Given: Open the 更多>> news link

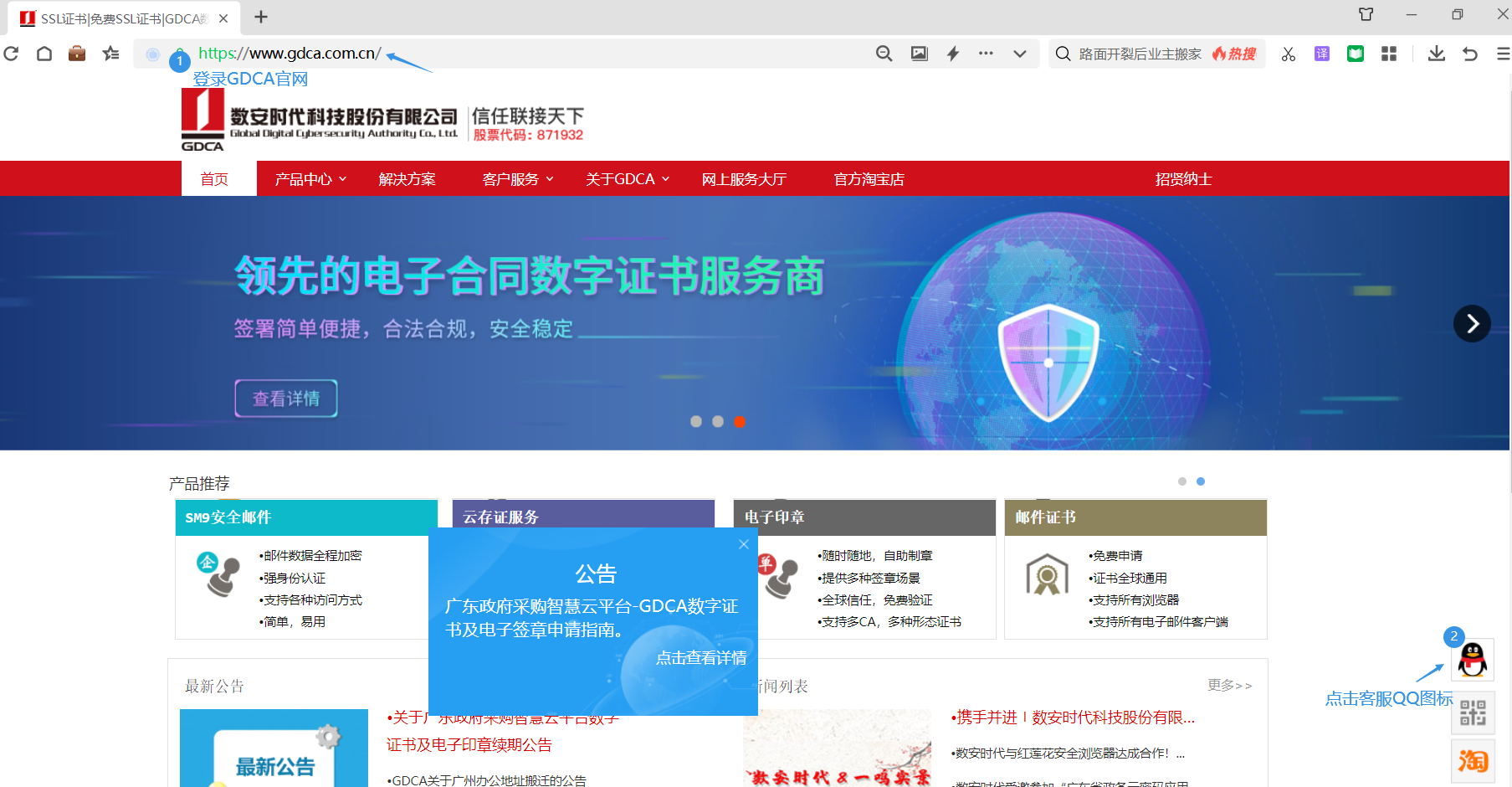Looking at the screenshot, I should [1229, 685].
